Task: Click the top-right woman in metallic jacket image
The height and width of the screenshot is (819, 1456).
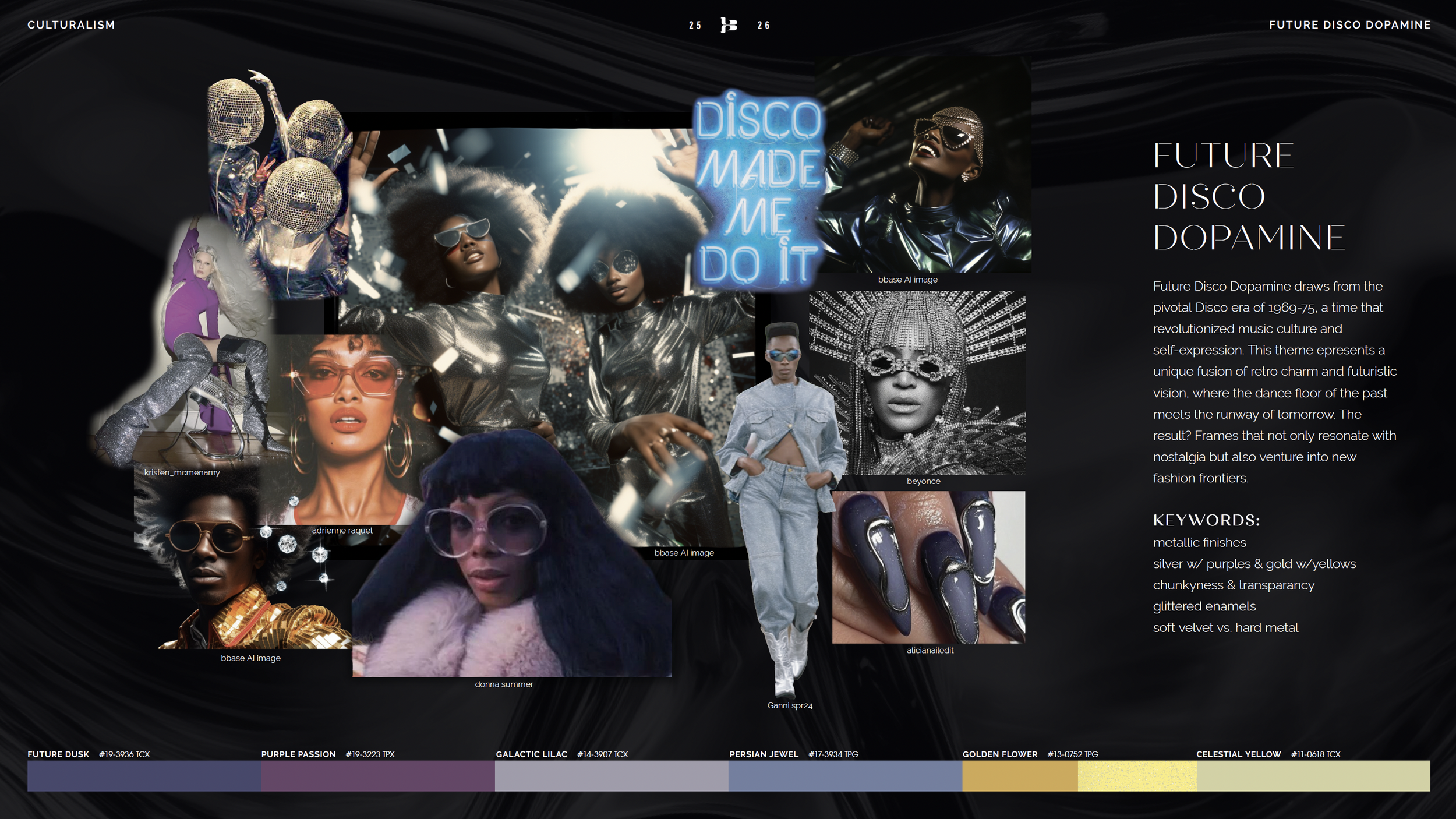Action: (x=923, y=165)
